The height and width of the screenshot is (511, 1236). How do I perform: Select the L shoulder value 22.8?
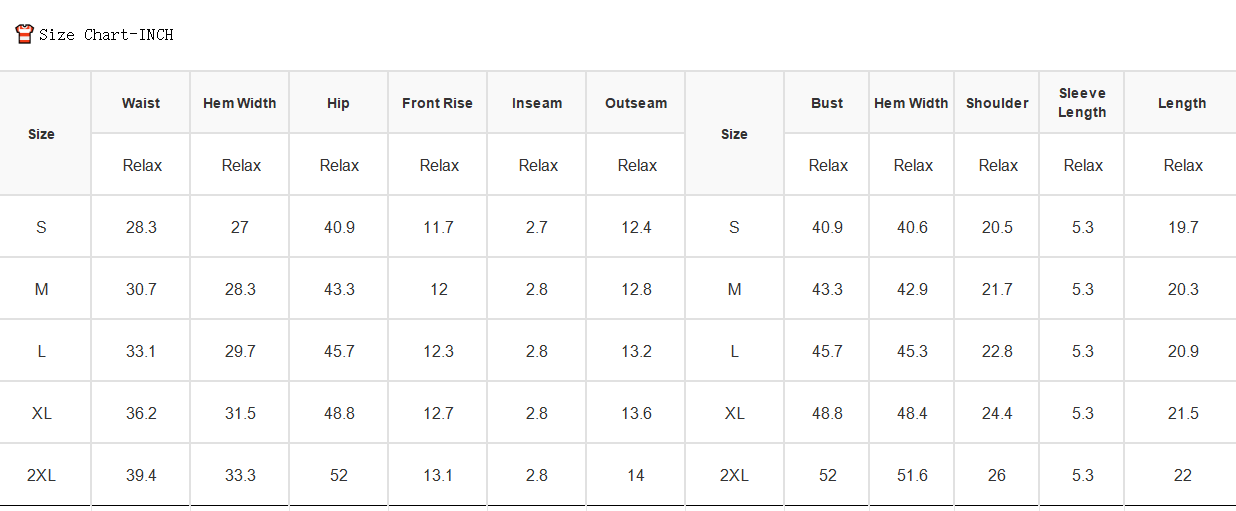[997, 351]
